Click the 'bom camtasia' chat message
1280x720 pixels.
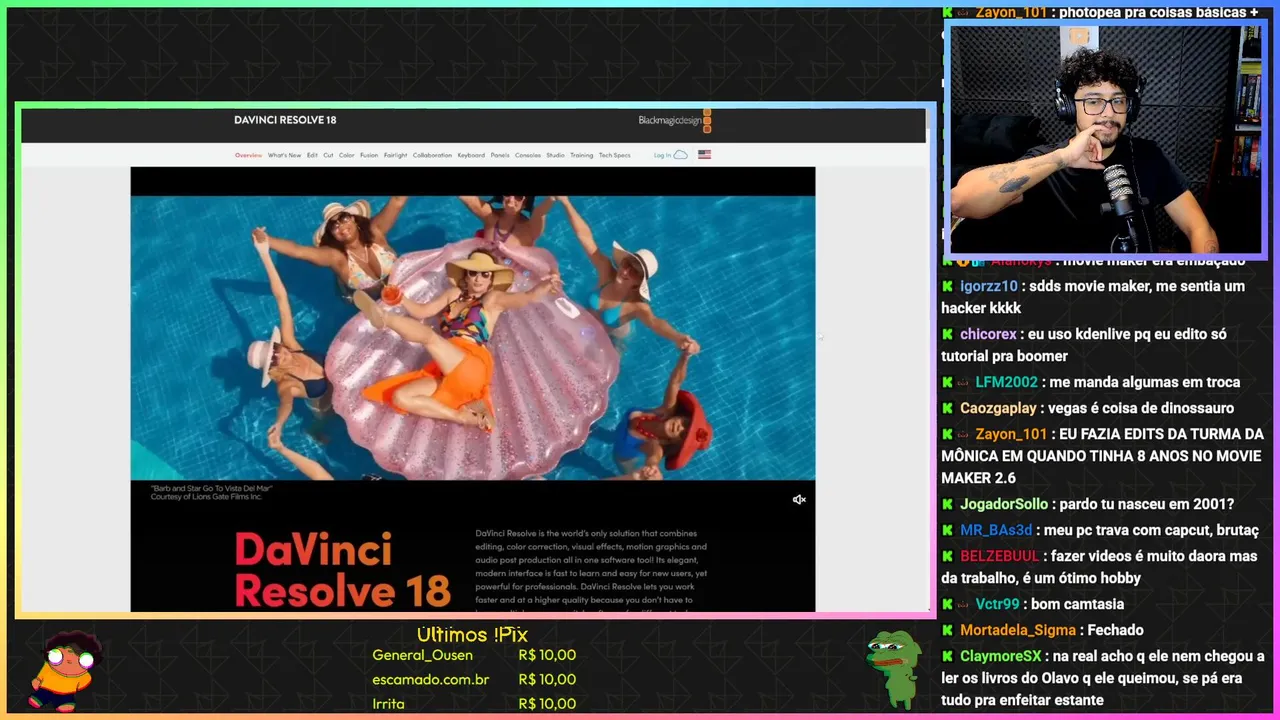point(1078,604)
